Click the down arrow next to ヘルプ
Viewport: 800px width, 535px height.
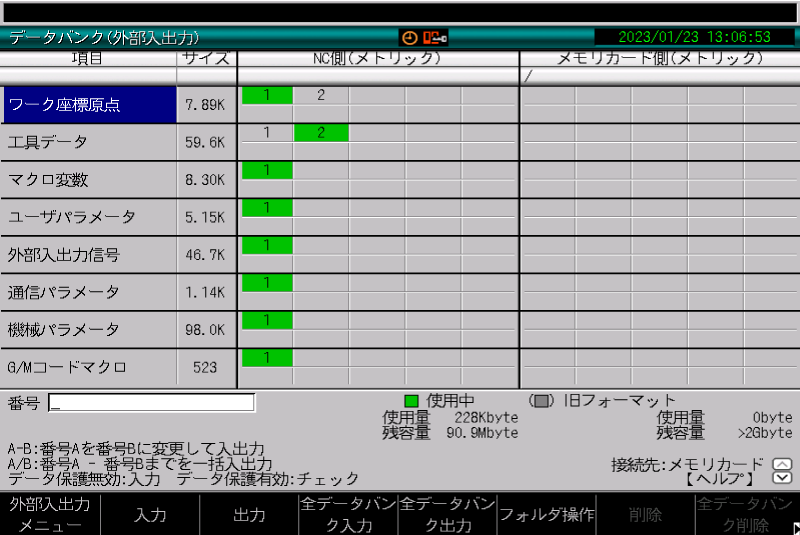click(x=782, y=478)
